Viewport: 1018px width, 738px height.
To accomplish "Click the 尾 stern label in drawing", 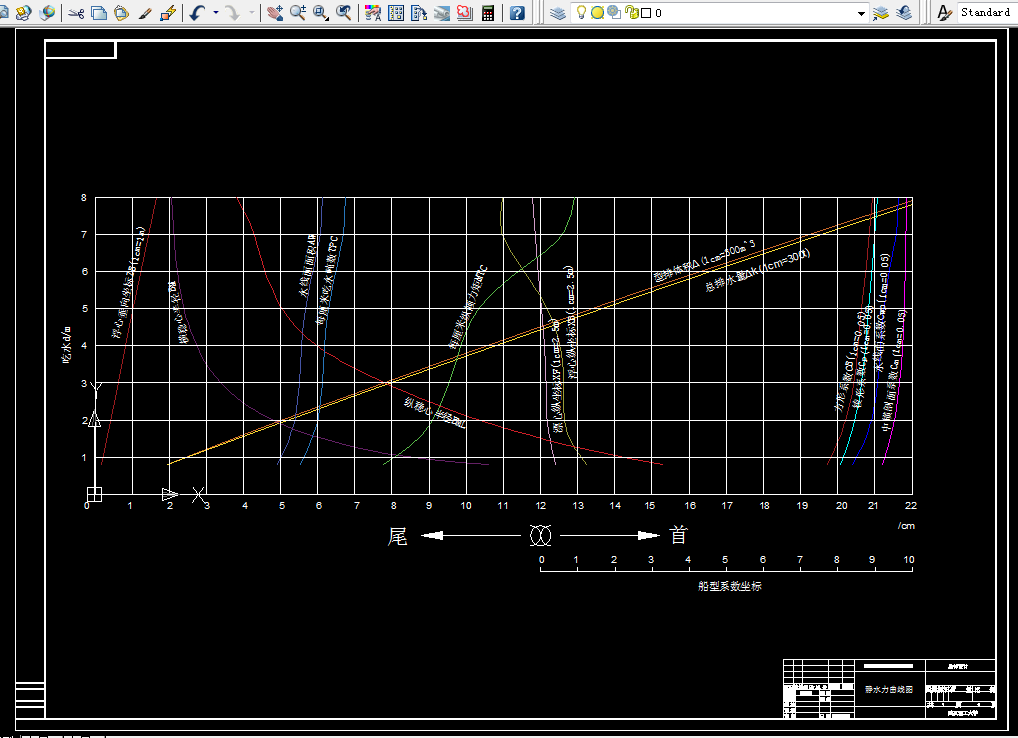I will click(397, 536).
